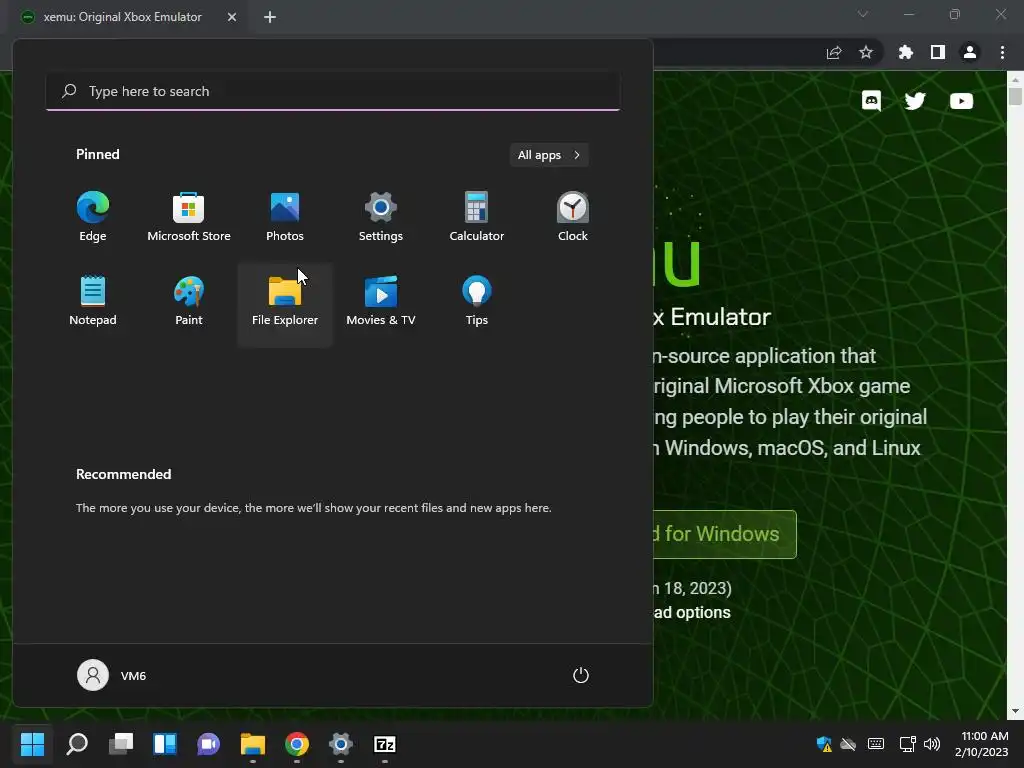This screenshot has width=1024, height=768.
Task: Open Edge from pinned apps
Action: (x=93, y=217)
